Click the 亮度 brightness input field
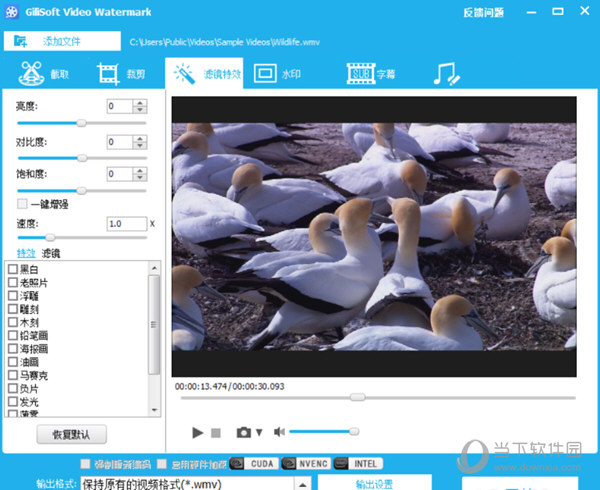The width and height of the screenshot is (600, 490). click(x=120, y=106)
